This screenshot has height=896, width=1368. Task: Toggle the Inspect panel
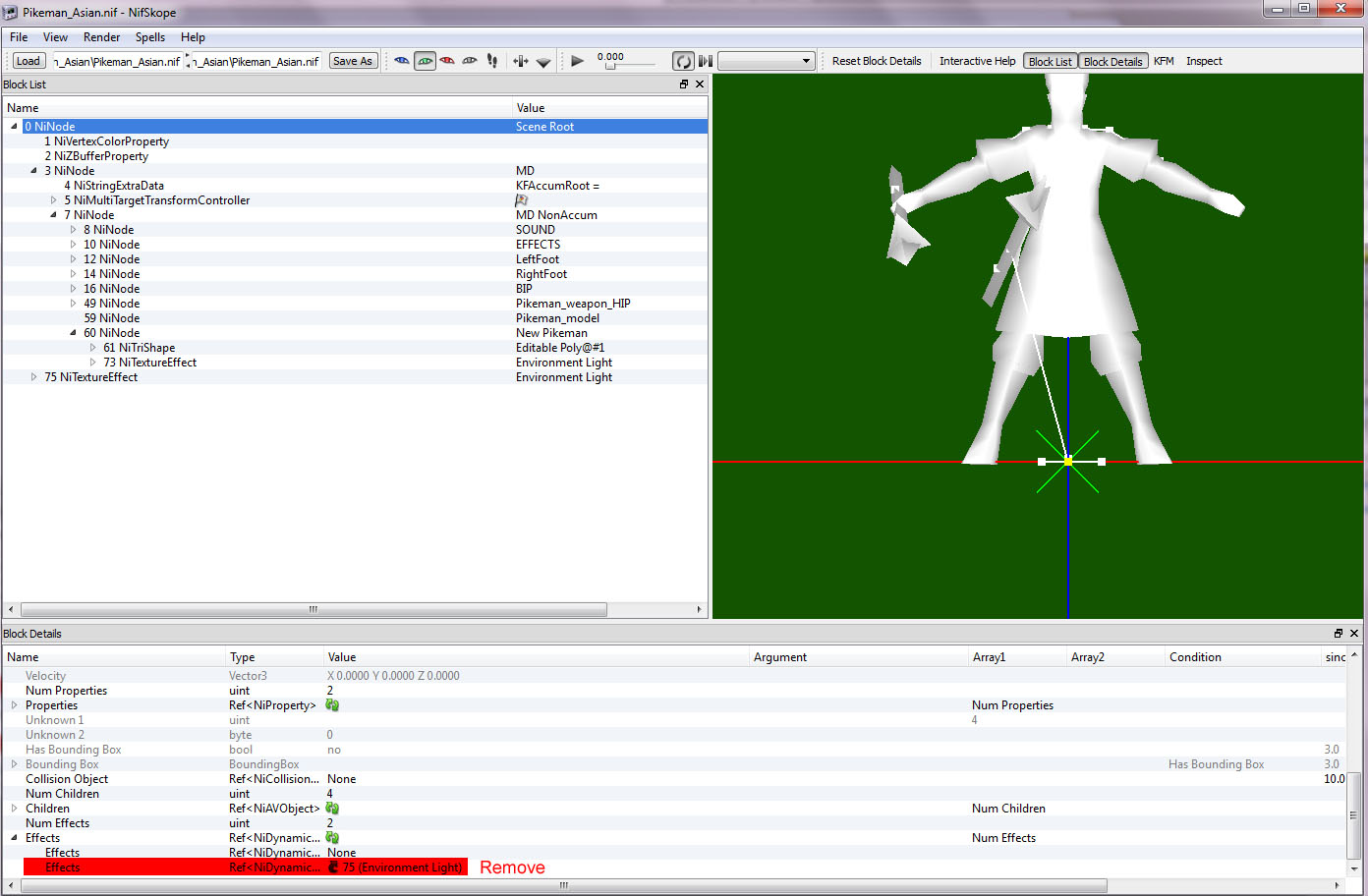pos(1204,61)
